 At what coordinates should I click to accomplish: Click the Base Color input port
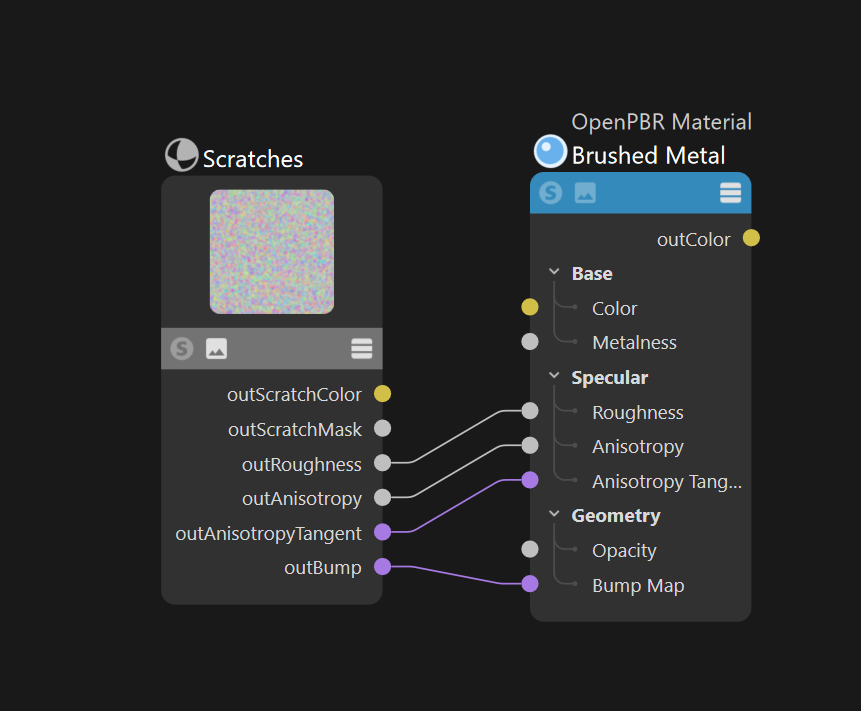pyautogui.click(x=530, y=307)
